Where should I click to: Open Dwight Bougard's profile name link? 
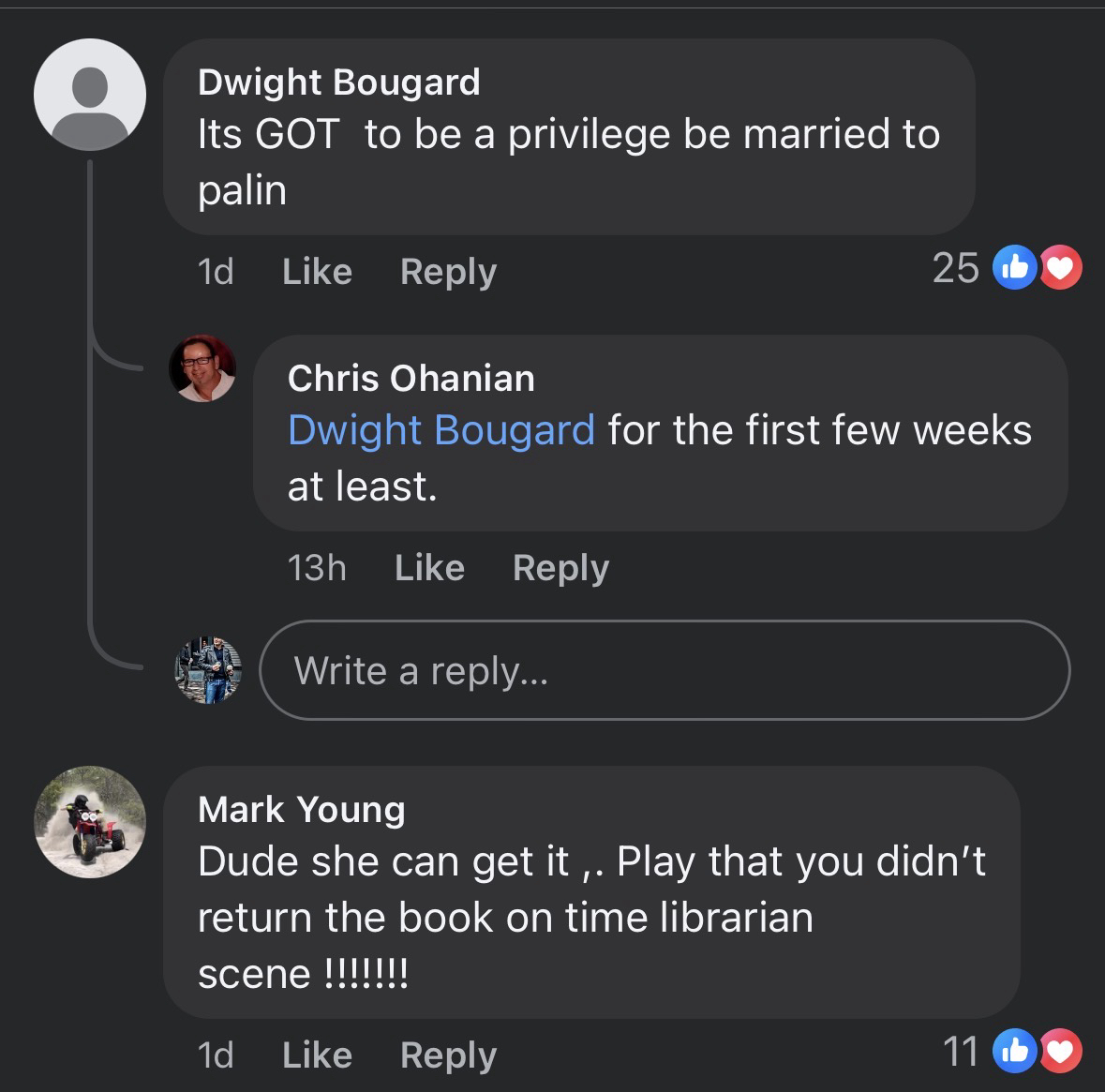click(x=338, y=82)
